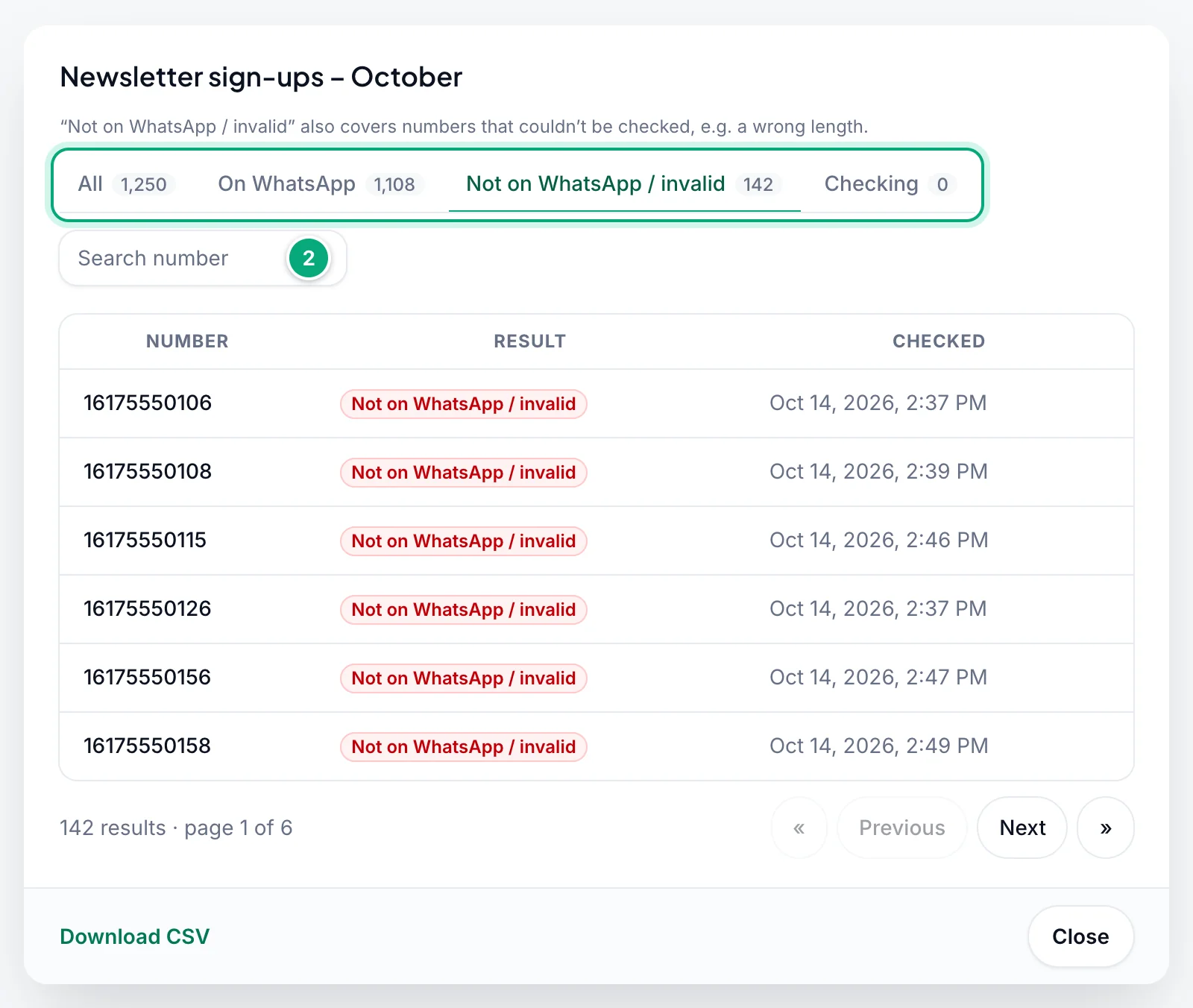1193x1008 pixels.
Task: Select number 16175550108
Action: pos(148,472)
